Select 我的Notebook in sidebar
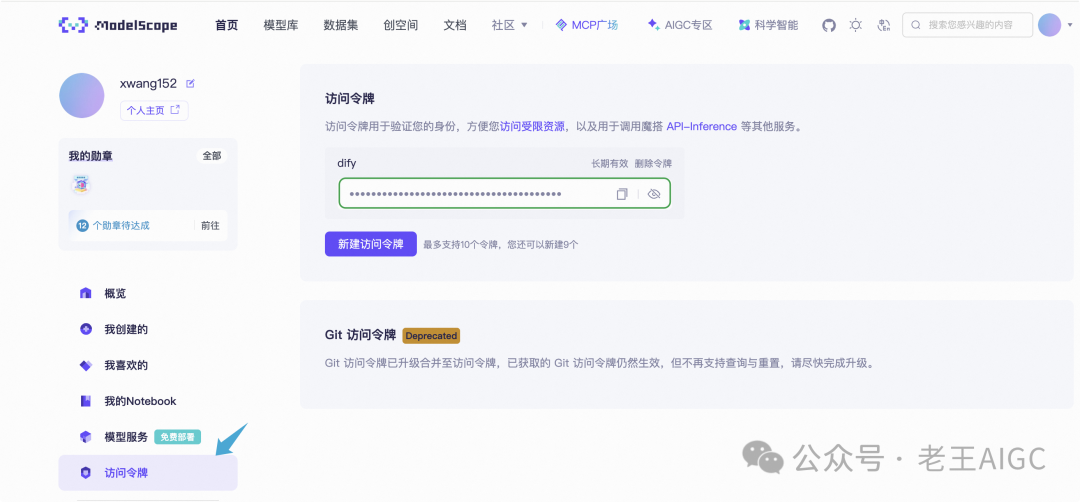The height and width of the screenshot is (502, 1080). pyautogui.click(x=148, y=401)
